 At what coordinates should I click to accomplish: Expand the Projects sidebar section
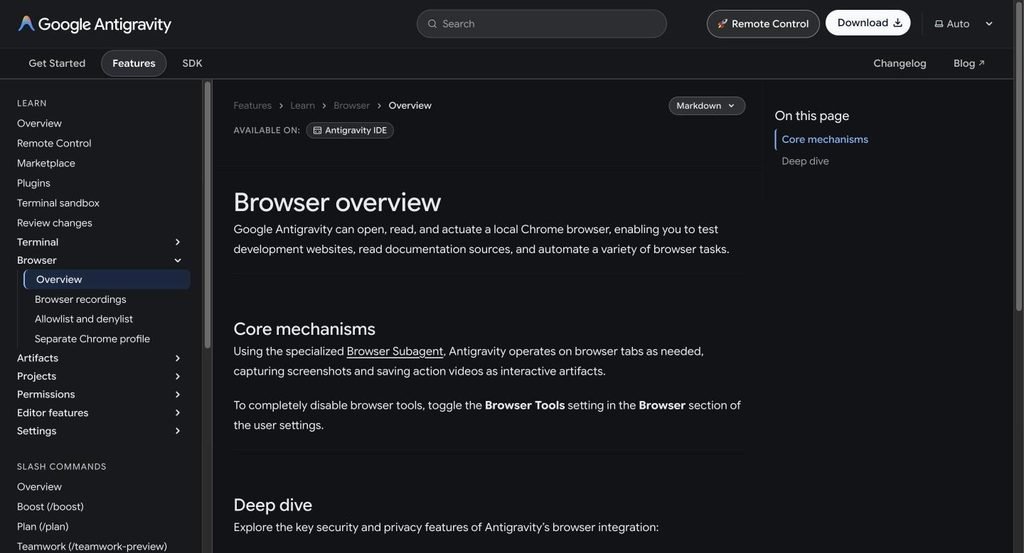(178, 377)
